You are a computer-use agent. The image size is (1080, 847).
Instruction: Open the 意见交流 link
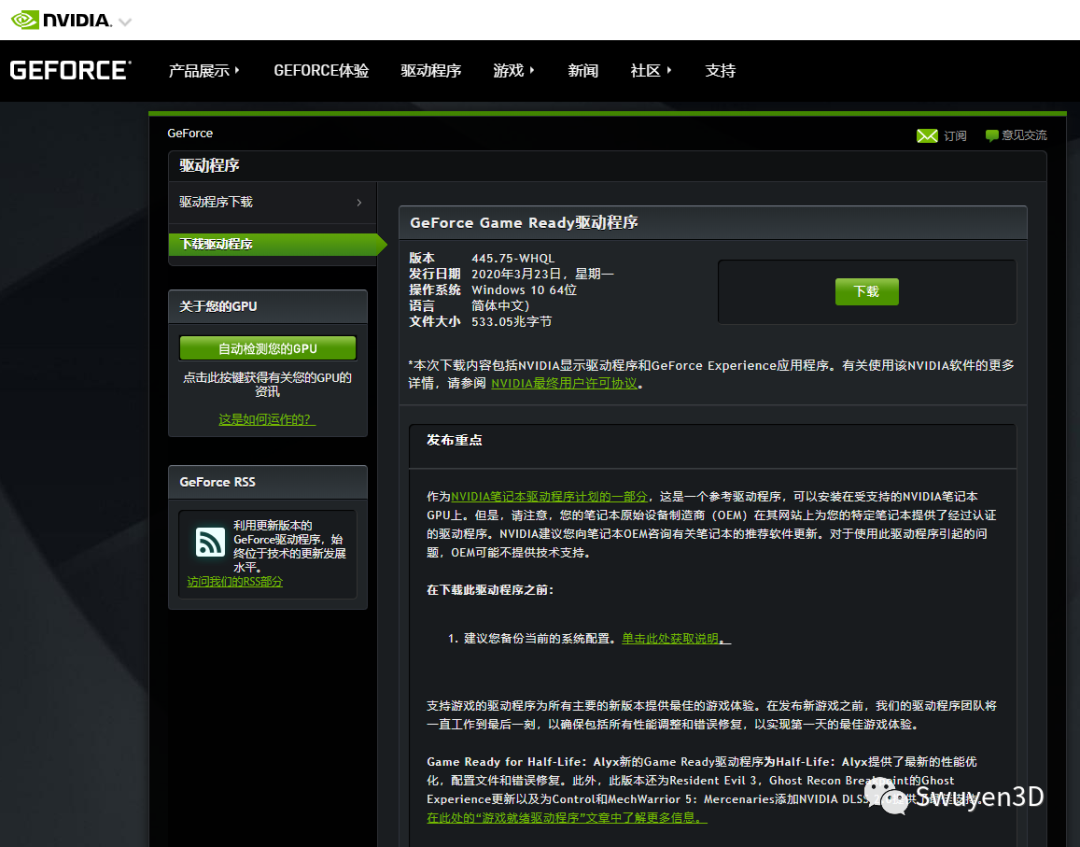click(1024, 135)
